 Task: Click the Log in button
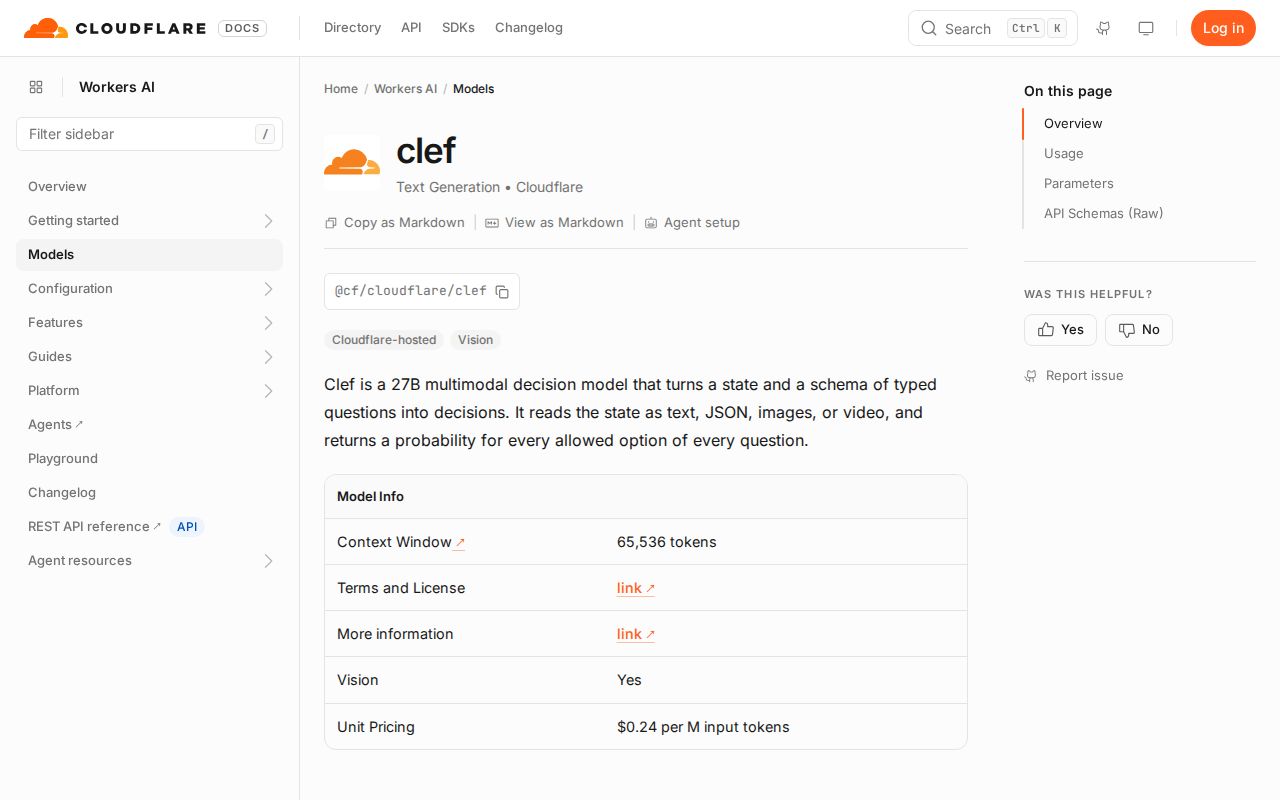(1223, 28)
